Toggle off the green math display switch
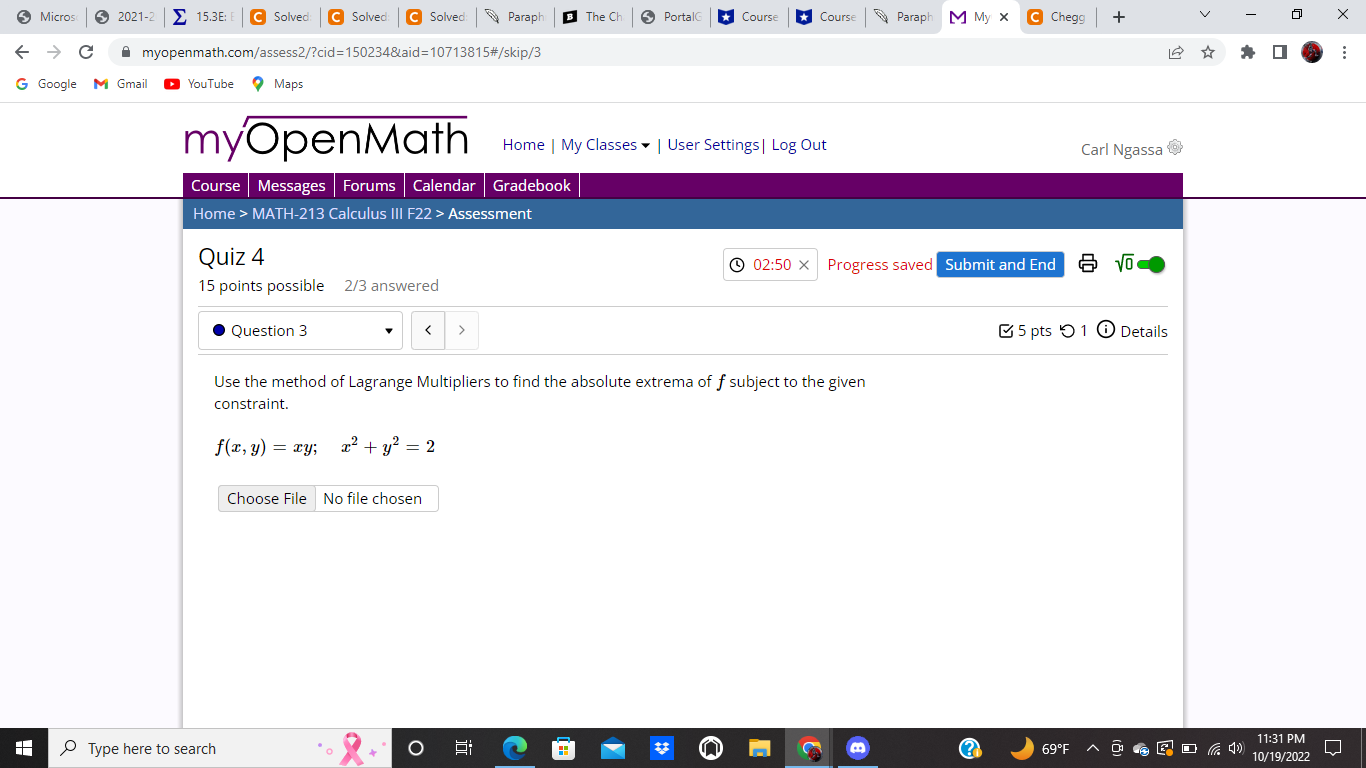Image resolution: width=1366 pixels, height=768 pixels. coord(1150,264)
